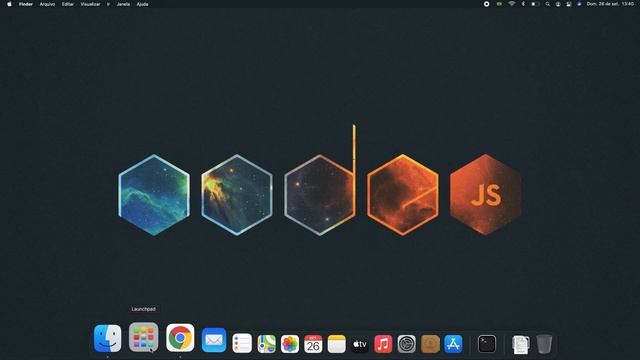Open Calendar showing 26

coord(313,344)
